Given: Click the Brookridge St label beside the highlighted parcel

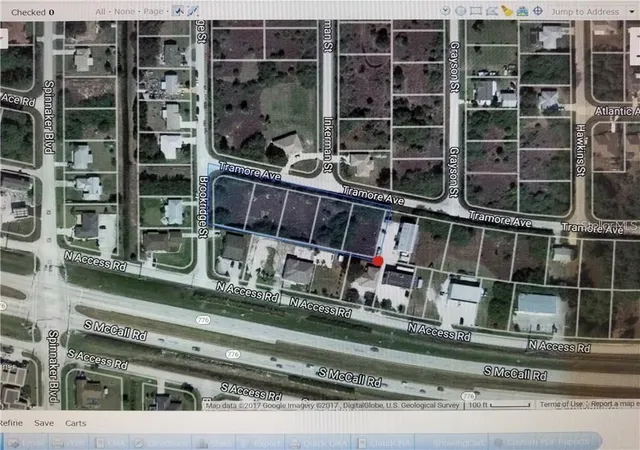Looking at the screenshot, I should point(204,207).
